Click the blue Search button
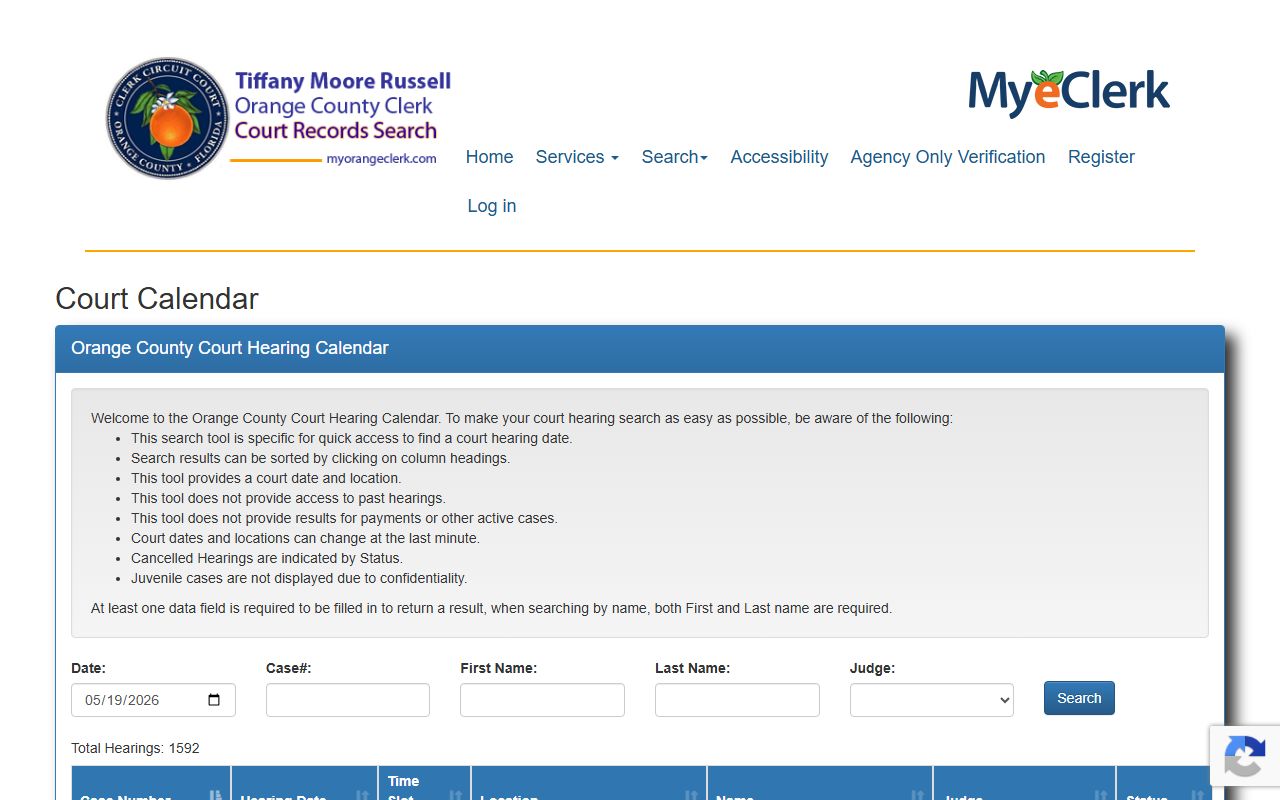This screenshot has height=800, width=1280. tap(1079, 698)
